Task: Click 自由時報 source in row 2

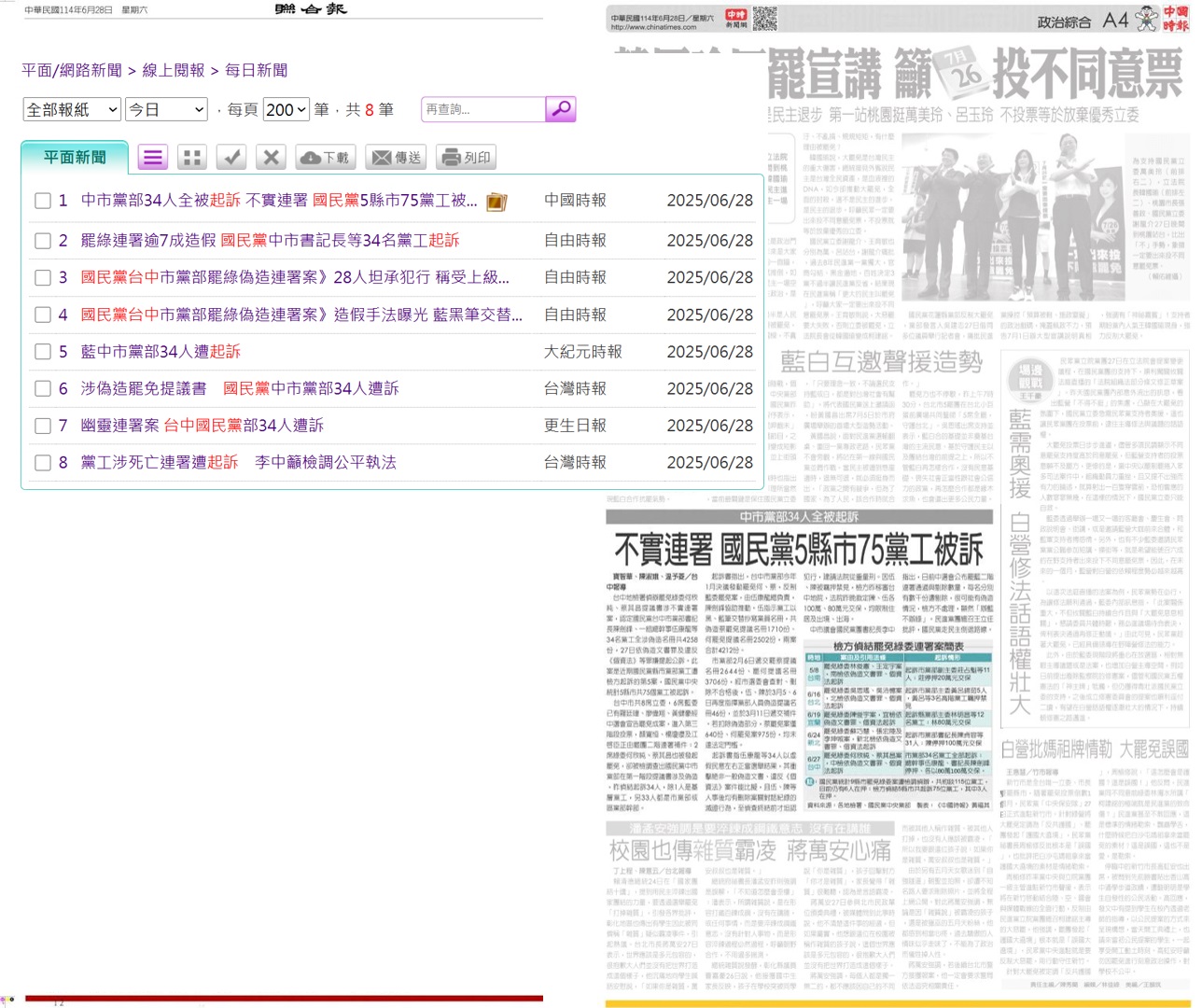Action: click(575, 241)
